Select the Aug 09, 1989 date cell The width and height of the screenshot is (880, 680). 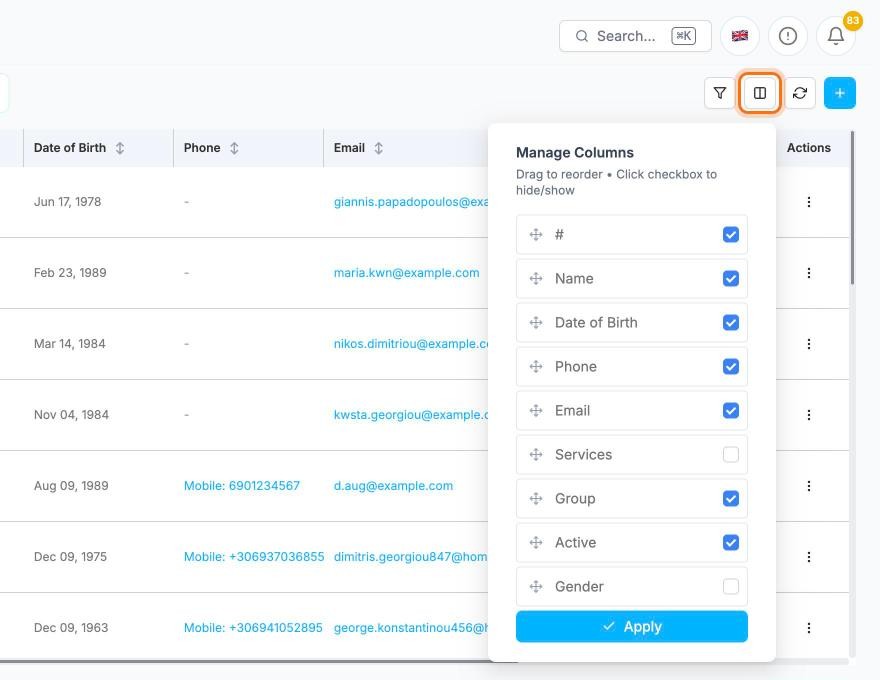click(x=71, y=486)
